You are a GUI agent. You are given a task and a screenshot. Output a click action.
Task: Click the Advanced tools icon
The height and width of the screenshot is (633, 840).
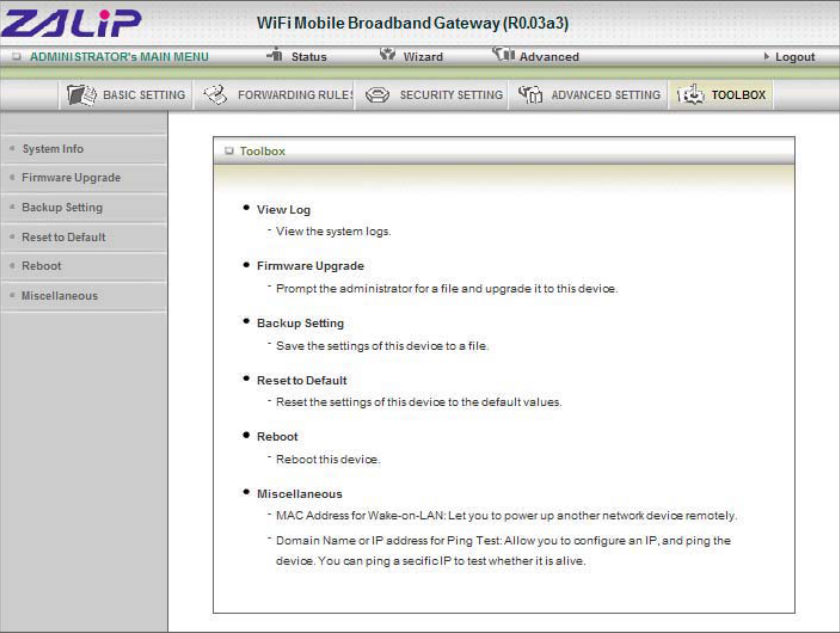504,54
